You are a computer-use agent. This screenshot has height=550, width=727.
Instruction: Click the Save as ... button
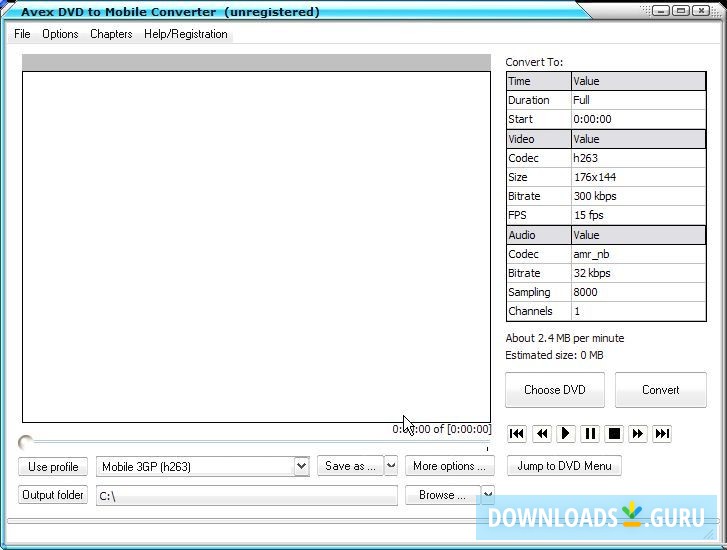351,466
